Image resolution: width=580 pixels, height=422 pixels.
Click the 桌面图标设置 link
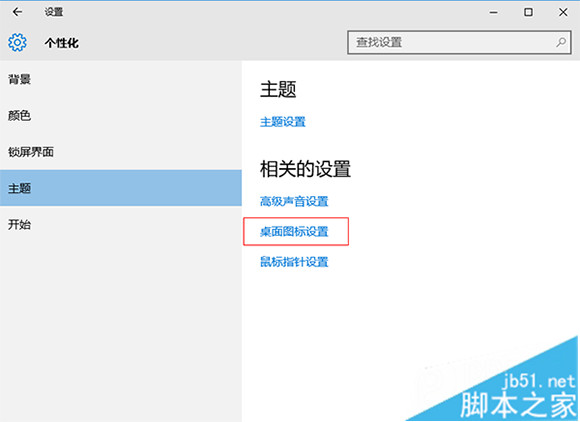coord(294,232)
